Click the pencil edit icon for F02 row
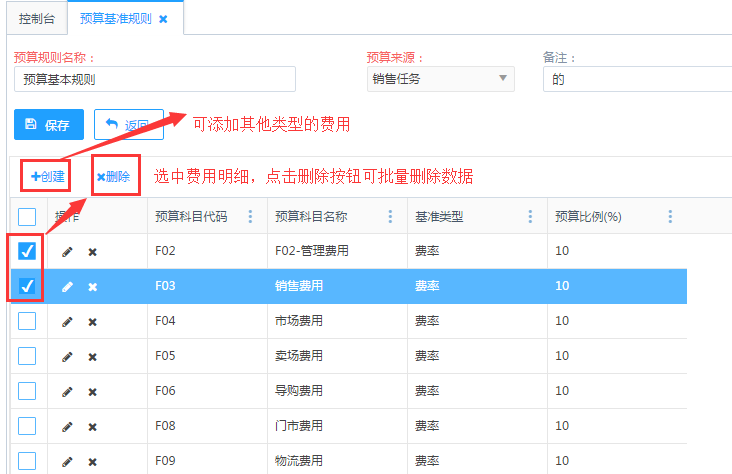 pyautogui.click(x=67, y=252)
